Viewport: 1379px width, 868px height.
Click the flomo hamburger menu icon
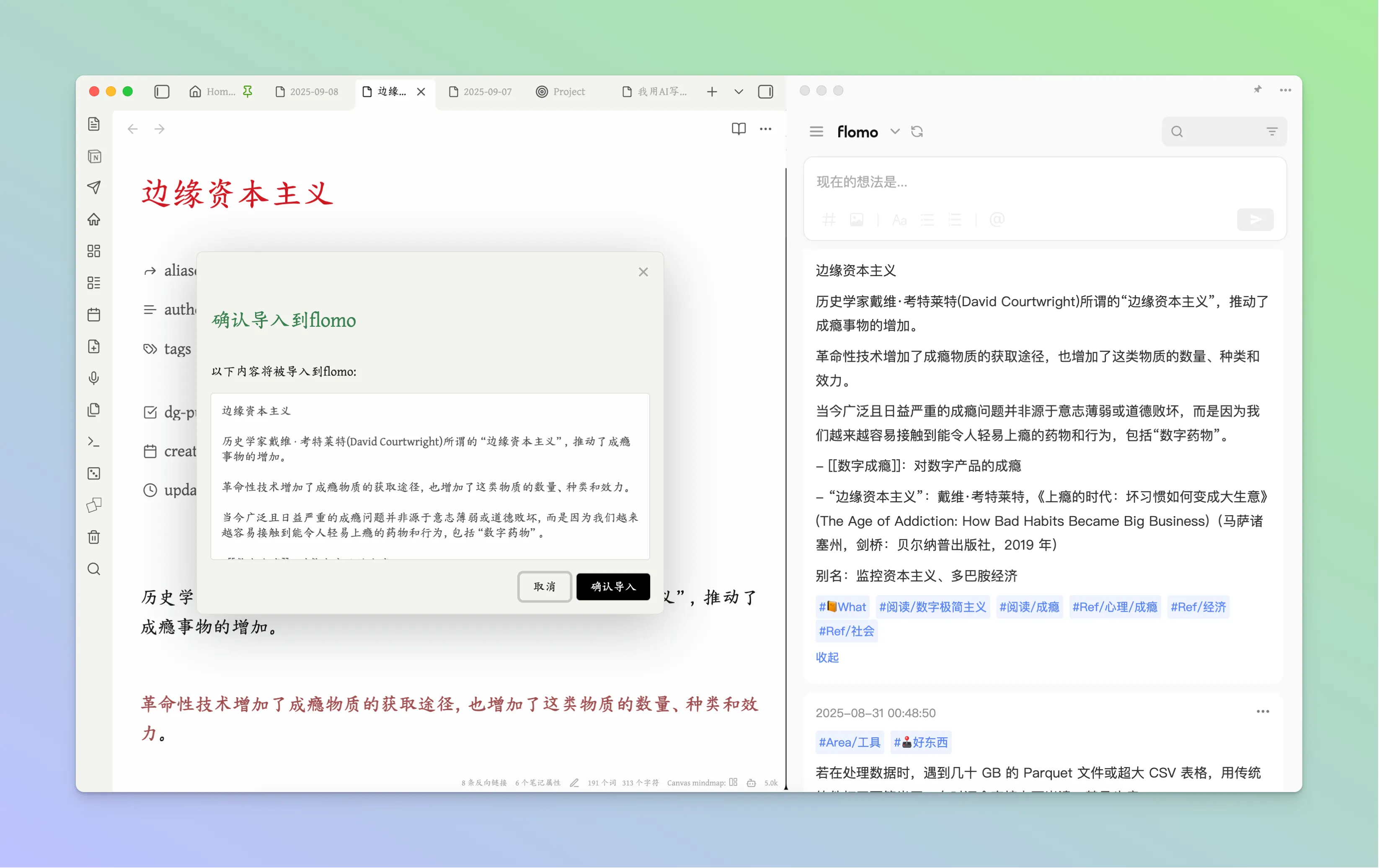coord(816,132)
